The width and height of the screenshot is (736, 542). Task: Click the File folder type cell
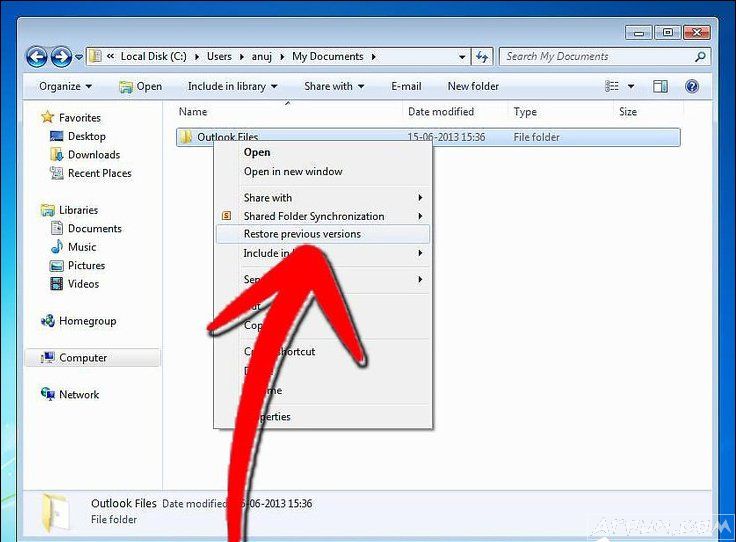[x=536, y=137]
